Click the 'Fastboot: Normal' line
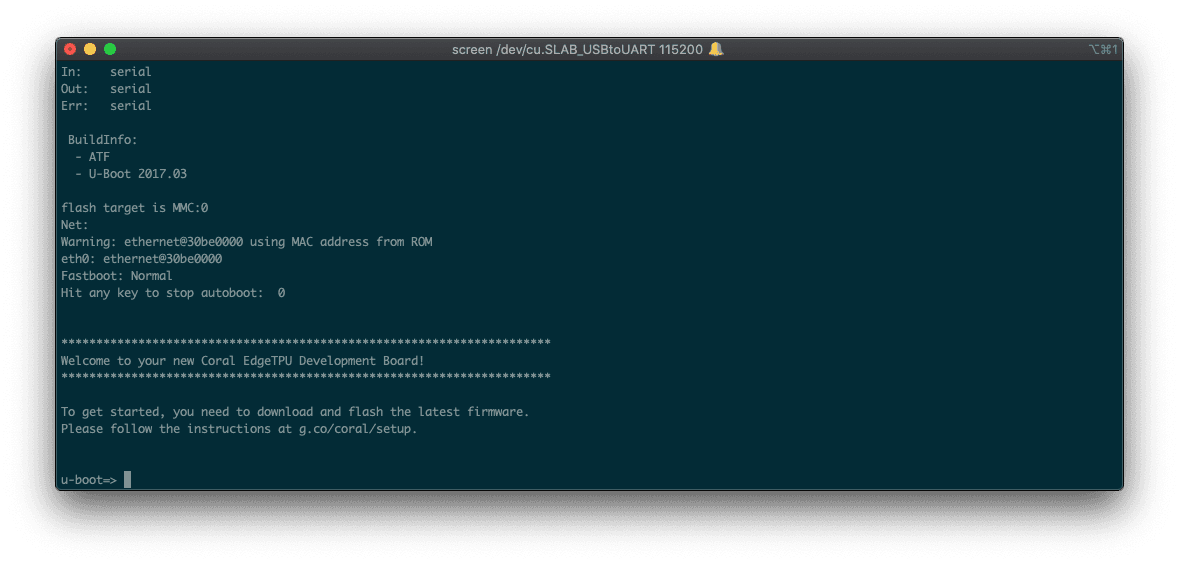Viewport: 1179px width, 564px height. pyautogui.click(x=116, y=276)
